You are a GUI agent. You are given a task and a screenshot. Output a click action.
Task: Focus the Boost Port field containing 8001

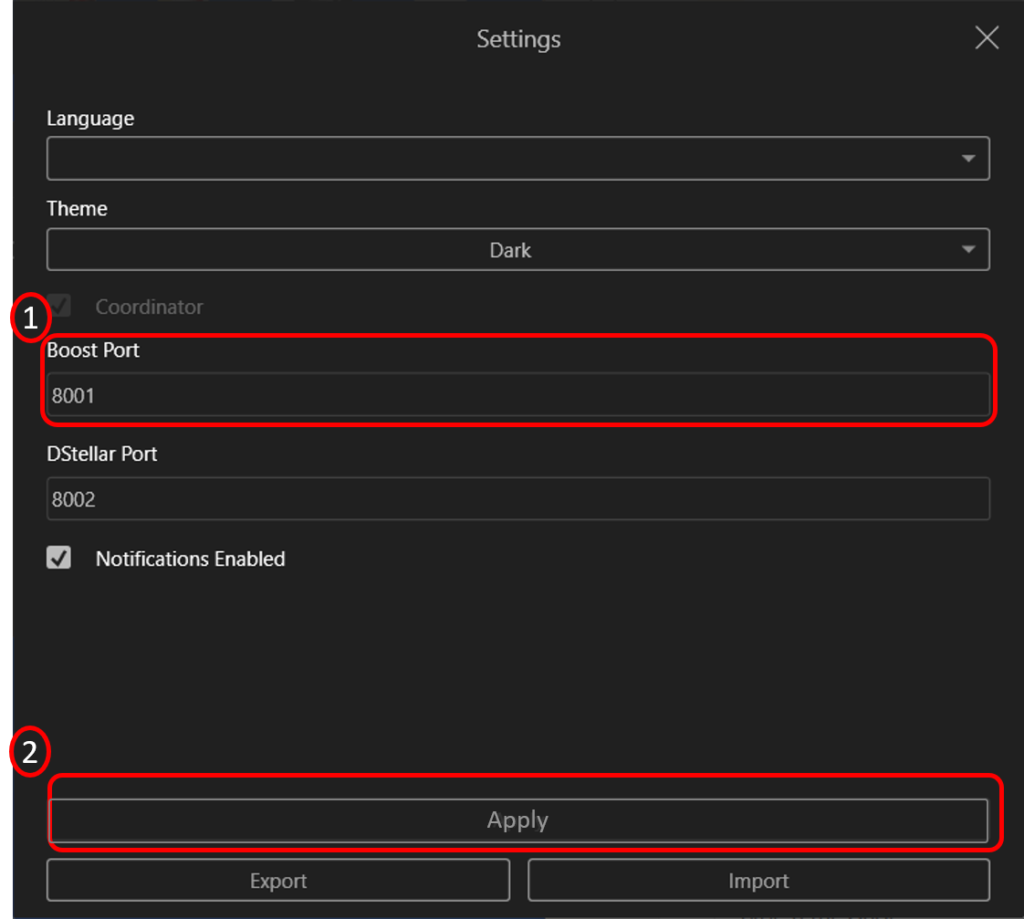click(x=517, y=396)
